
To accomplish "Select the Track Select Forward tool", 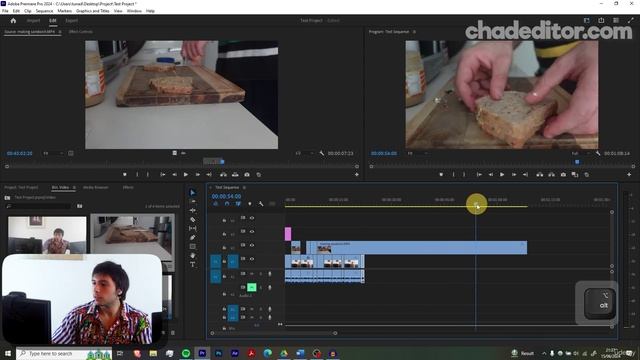I will 193,201.
